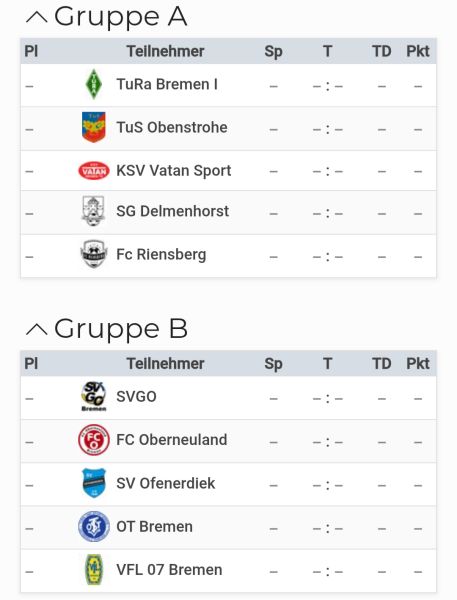Screen dimensions: 457x600
Task: Open the KSV Vatan Sport team link
Action: (x=173, y=171)
